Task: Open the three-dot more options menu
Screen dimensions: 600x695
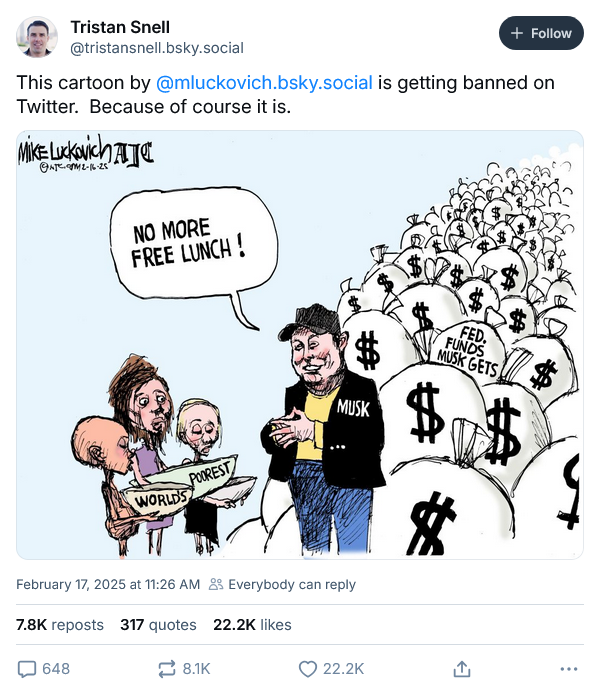Action: [569, 668]
